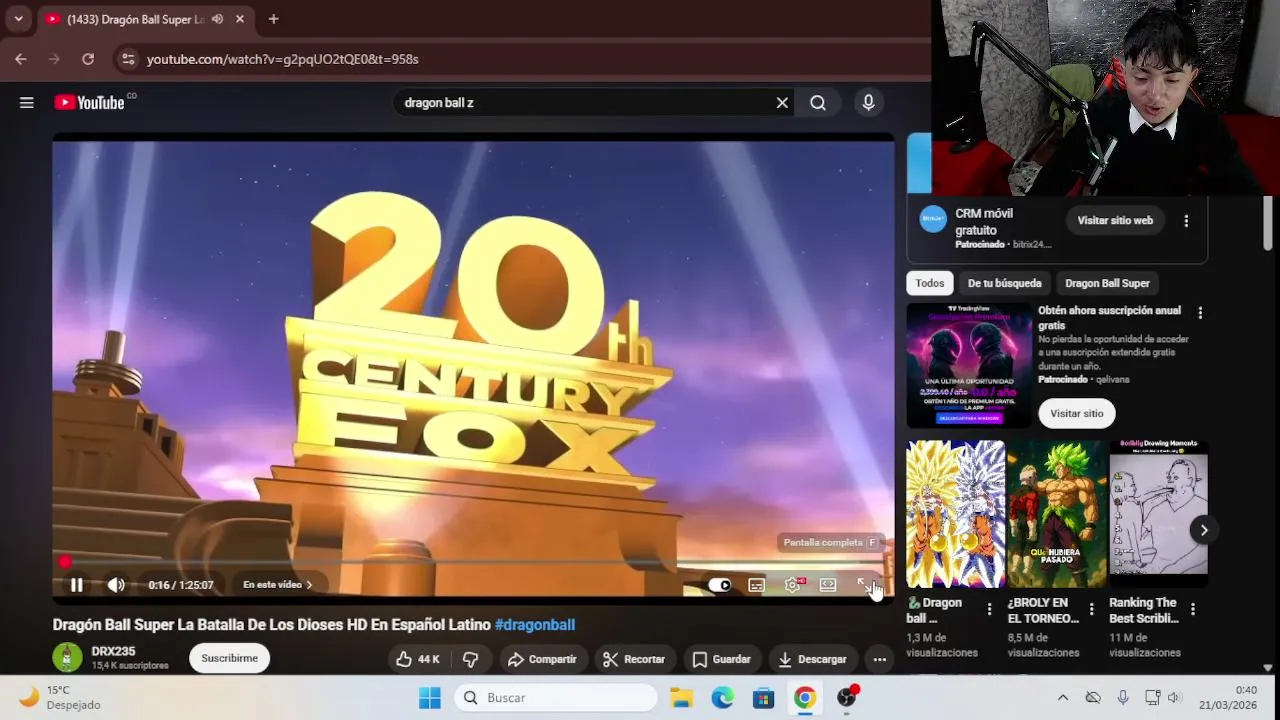Screen dimensions: 1280x720
Task: Open player settings gear
Action: [x=793, y=585]
